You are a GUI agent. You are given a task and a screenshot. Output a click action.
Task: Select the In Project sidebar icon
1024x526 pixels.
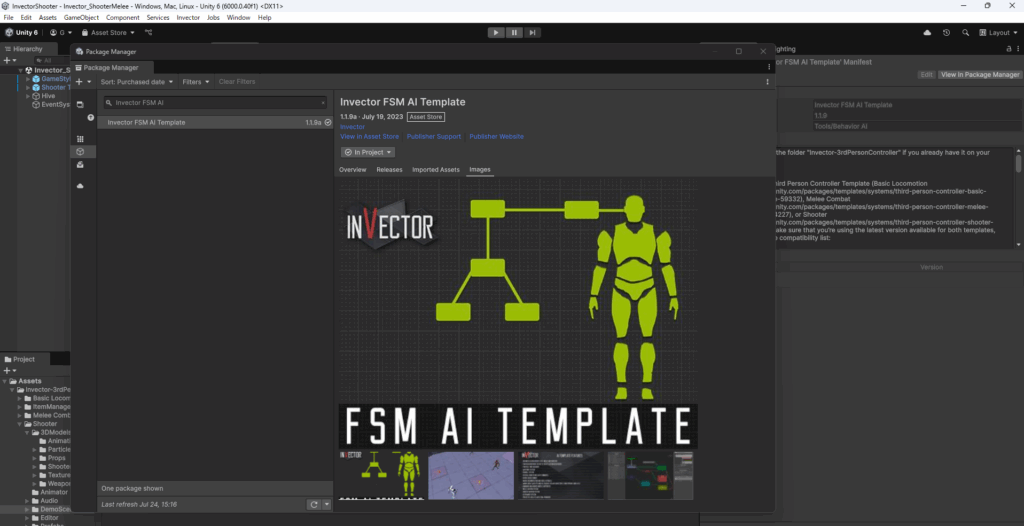80,105
